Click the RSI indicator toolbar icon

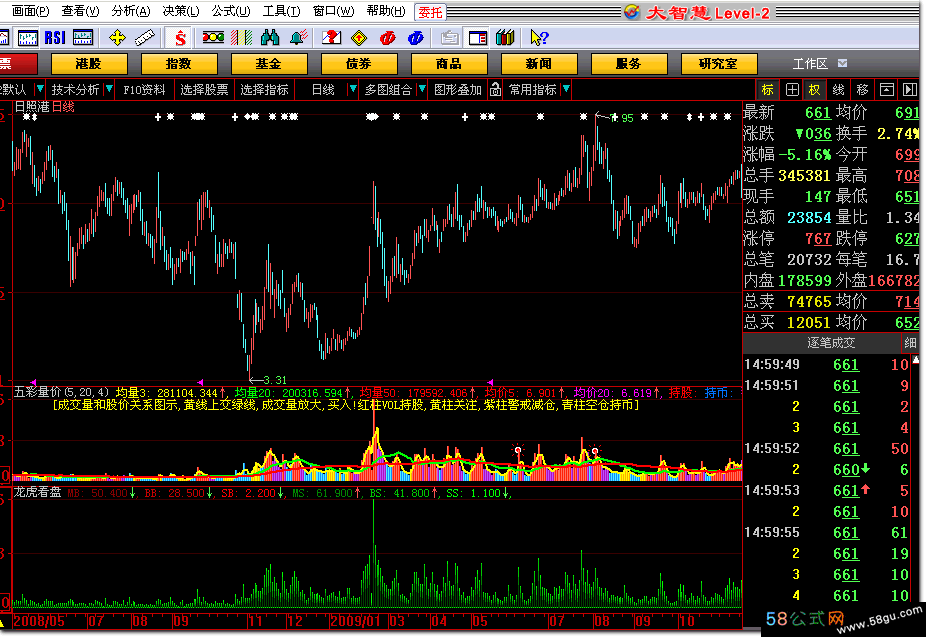[55, 38]
